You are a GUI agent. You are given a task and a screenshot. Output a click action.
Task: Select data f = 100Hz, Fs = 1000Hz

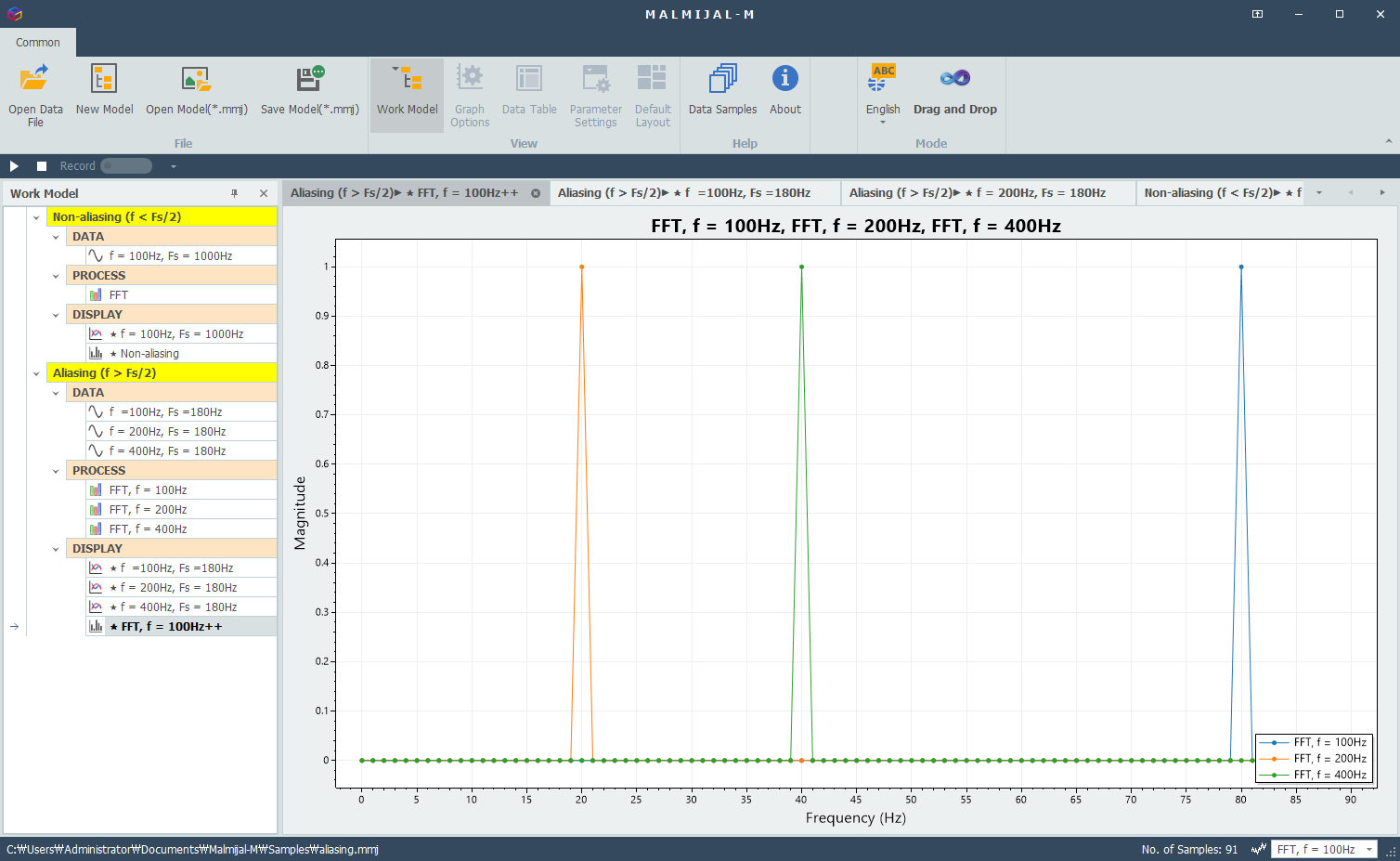point(181,255)
